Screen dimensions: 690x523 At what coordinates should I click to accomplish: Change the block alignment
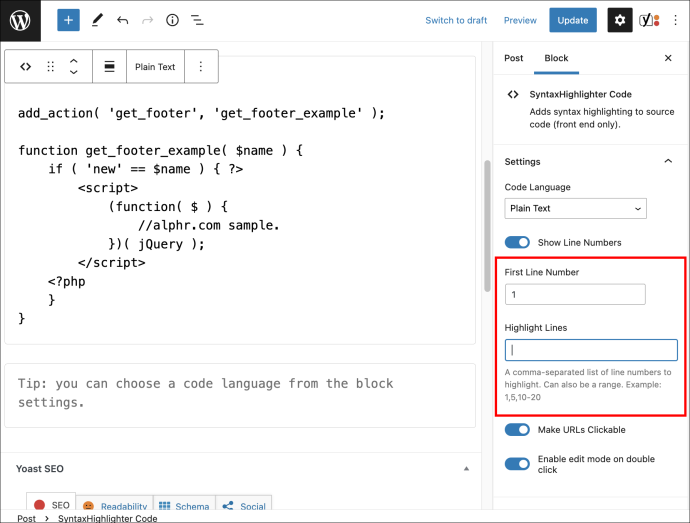110,66
